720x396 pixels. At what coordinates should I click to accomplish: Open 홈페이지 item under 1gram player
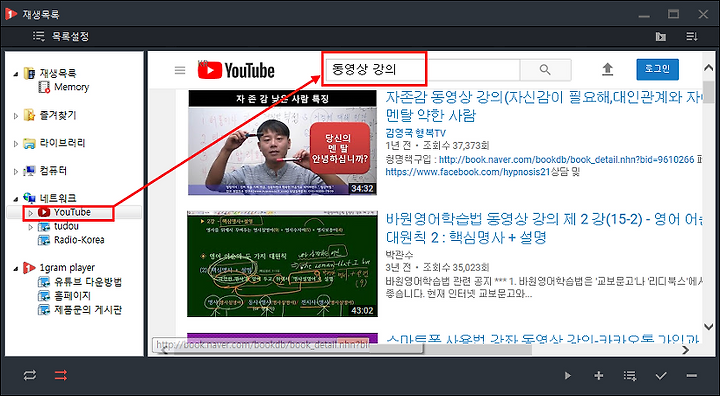(x=72, y=295)
